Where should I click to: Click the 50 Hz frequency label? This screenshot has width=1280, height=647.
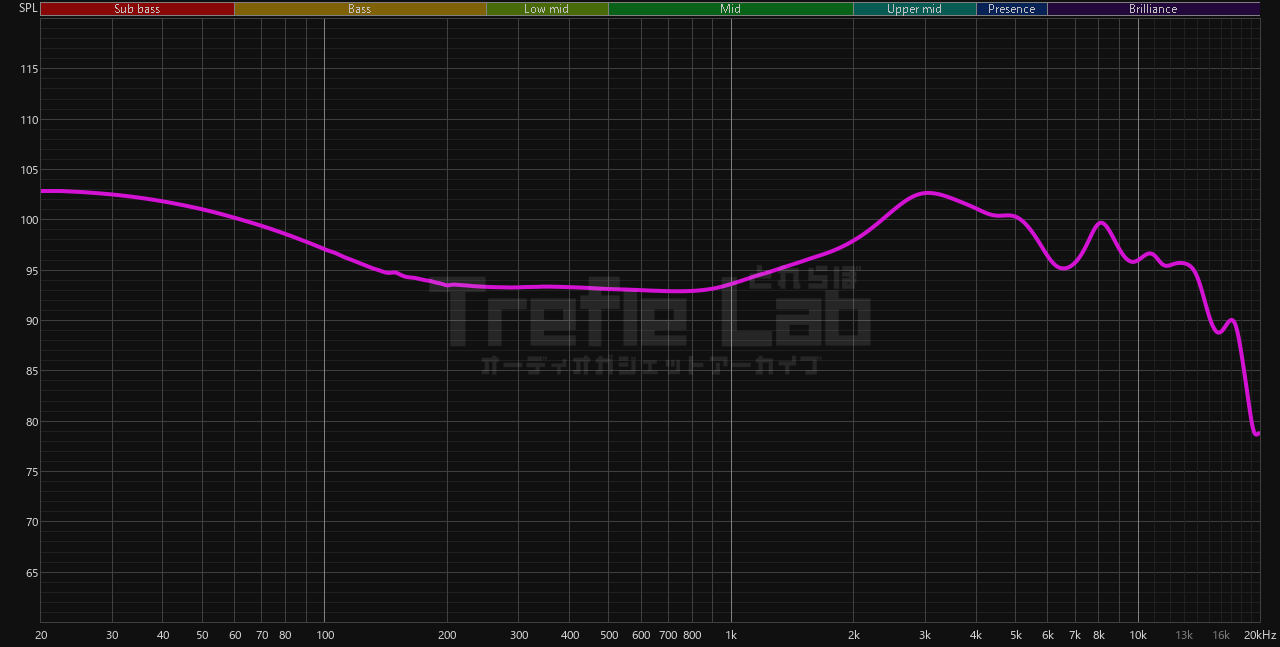[203, 635]
